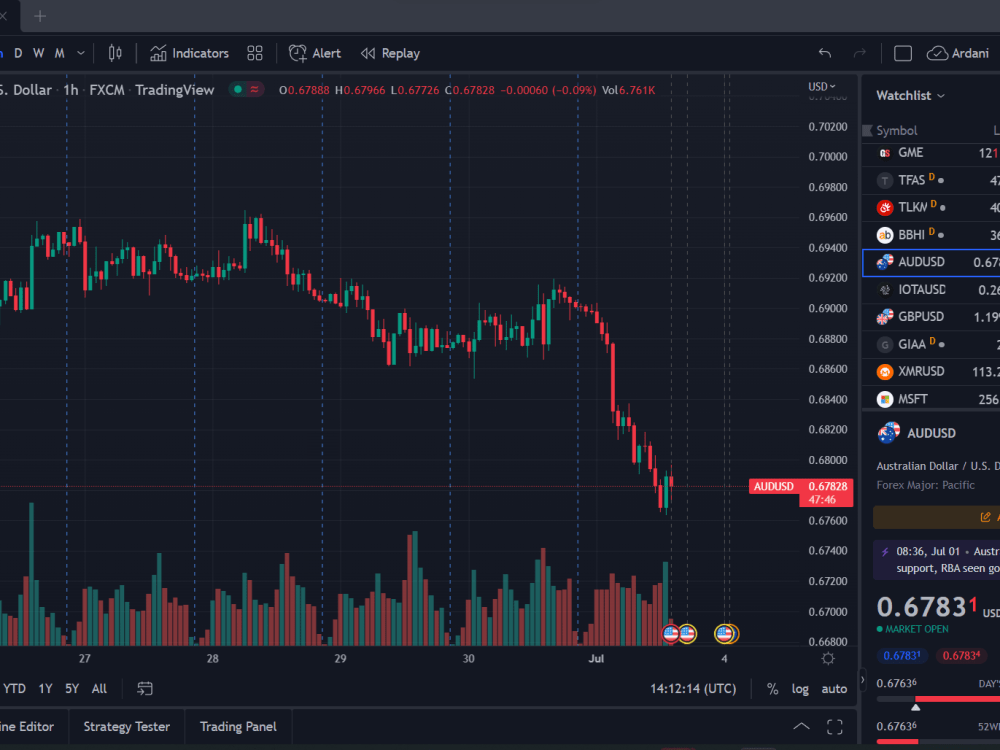The width and height of the screenshot is (1000, 750).
Task: Undo the last chart action
Action: pos(825,53)
